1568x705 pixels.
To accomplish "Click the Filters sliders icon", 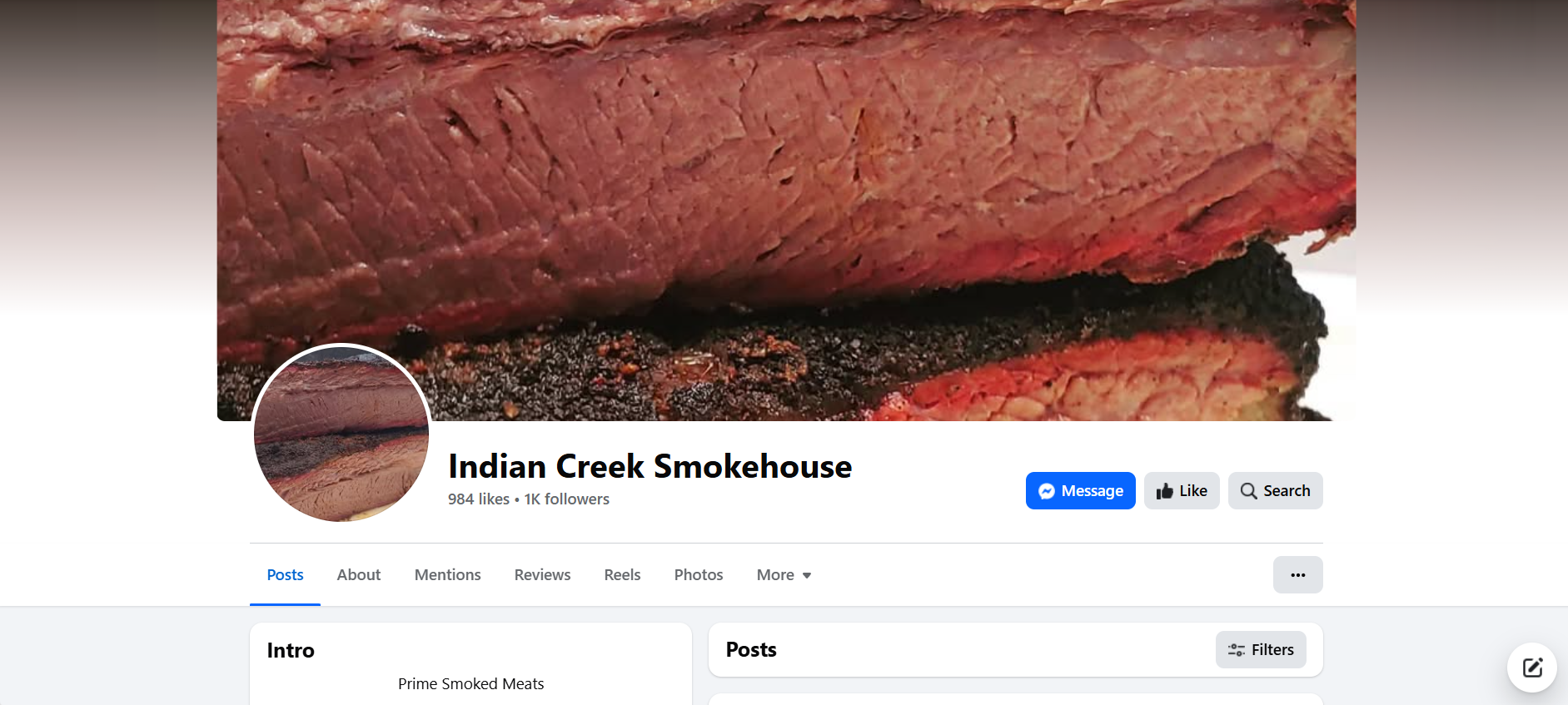I will pyautogui.click(x=1237, y=650).
